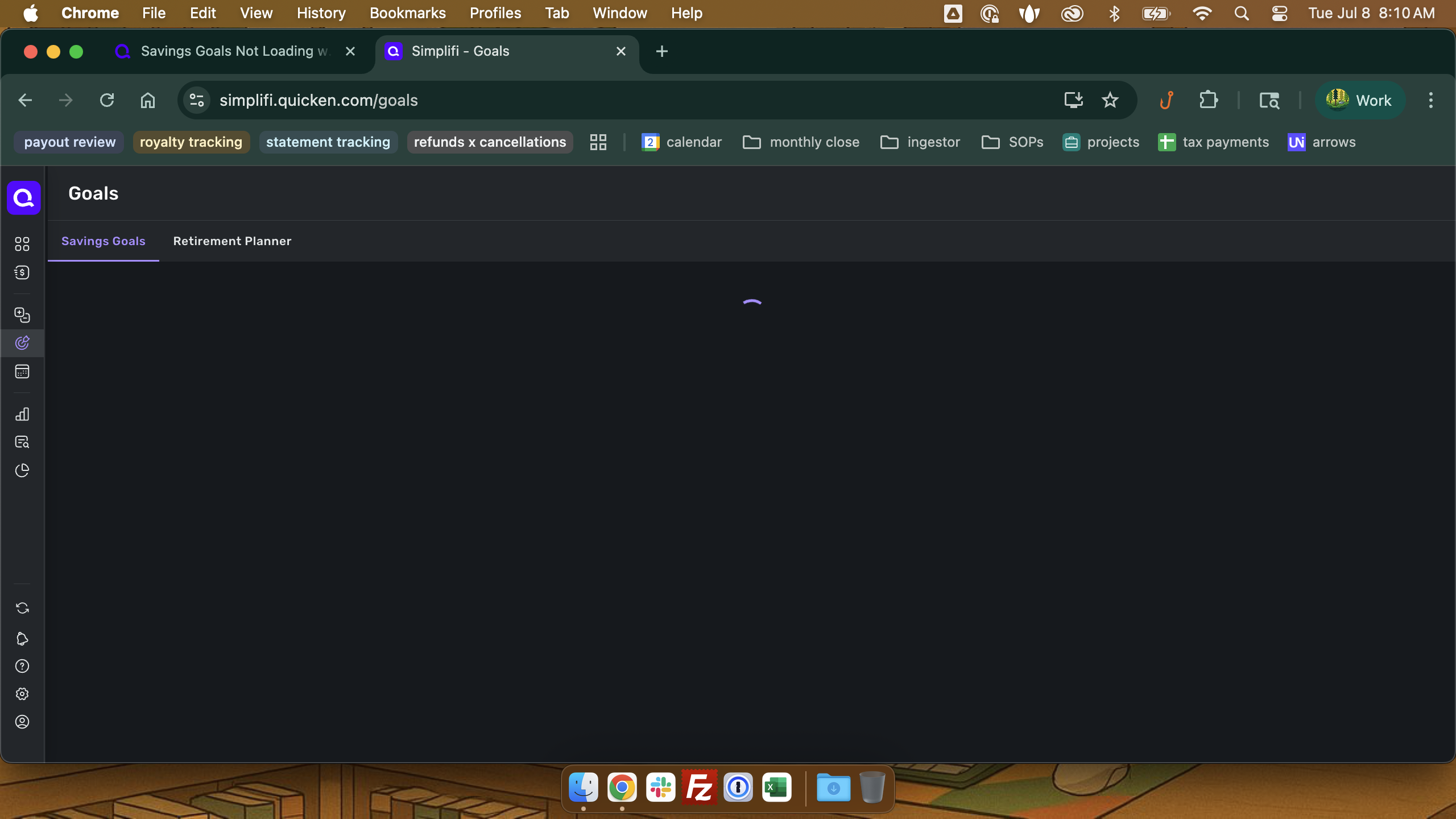The width and height of the screenshot is (1456, 819).
Task: Click the sync refresh sidebar icon
Action: pos(22,608)
